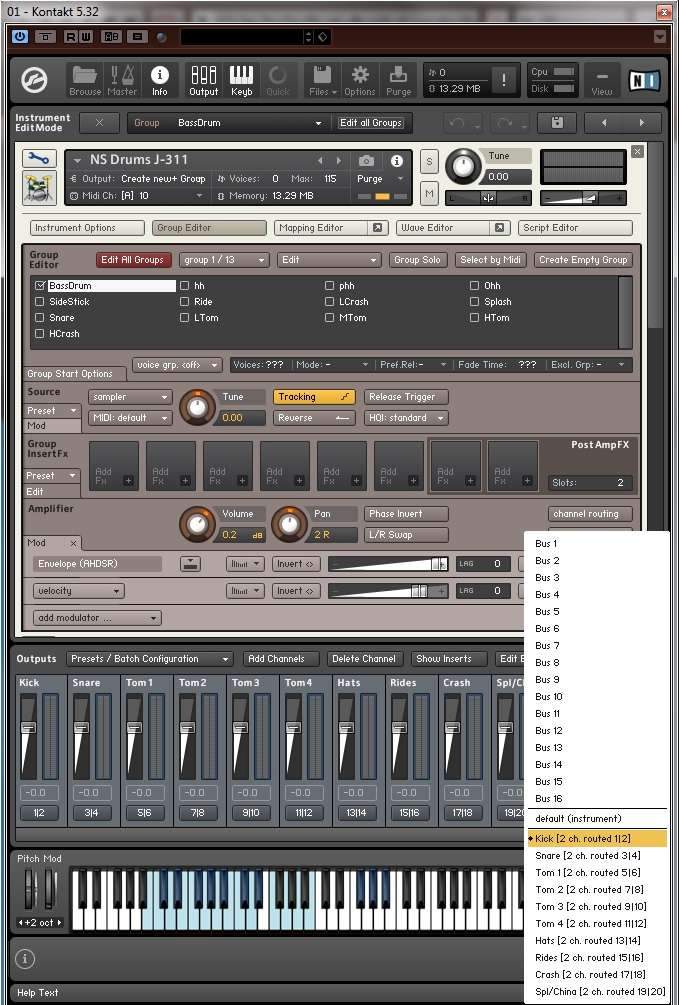Uncheck the BassDrum group checkbox
679x1005 pixels.
pyautogui.click(x=40, y=286)
